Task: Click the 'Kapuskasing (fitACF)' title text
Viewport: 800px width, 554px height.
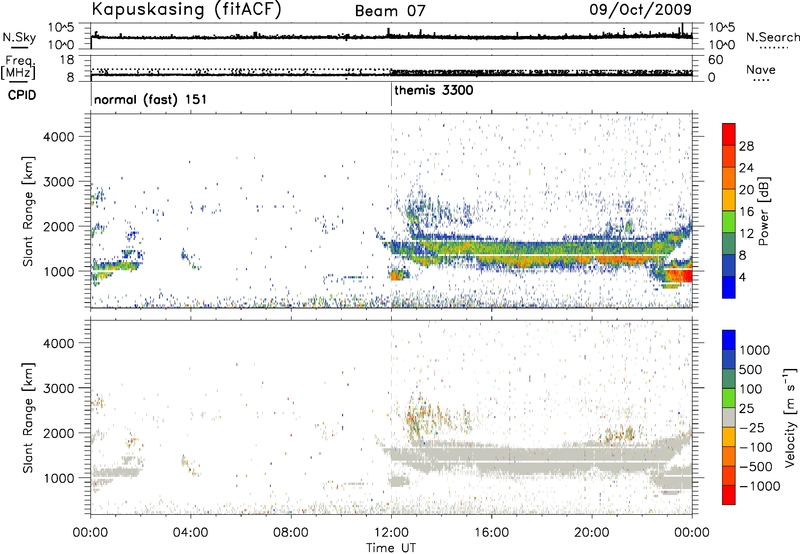Action: coord(186,10)
